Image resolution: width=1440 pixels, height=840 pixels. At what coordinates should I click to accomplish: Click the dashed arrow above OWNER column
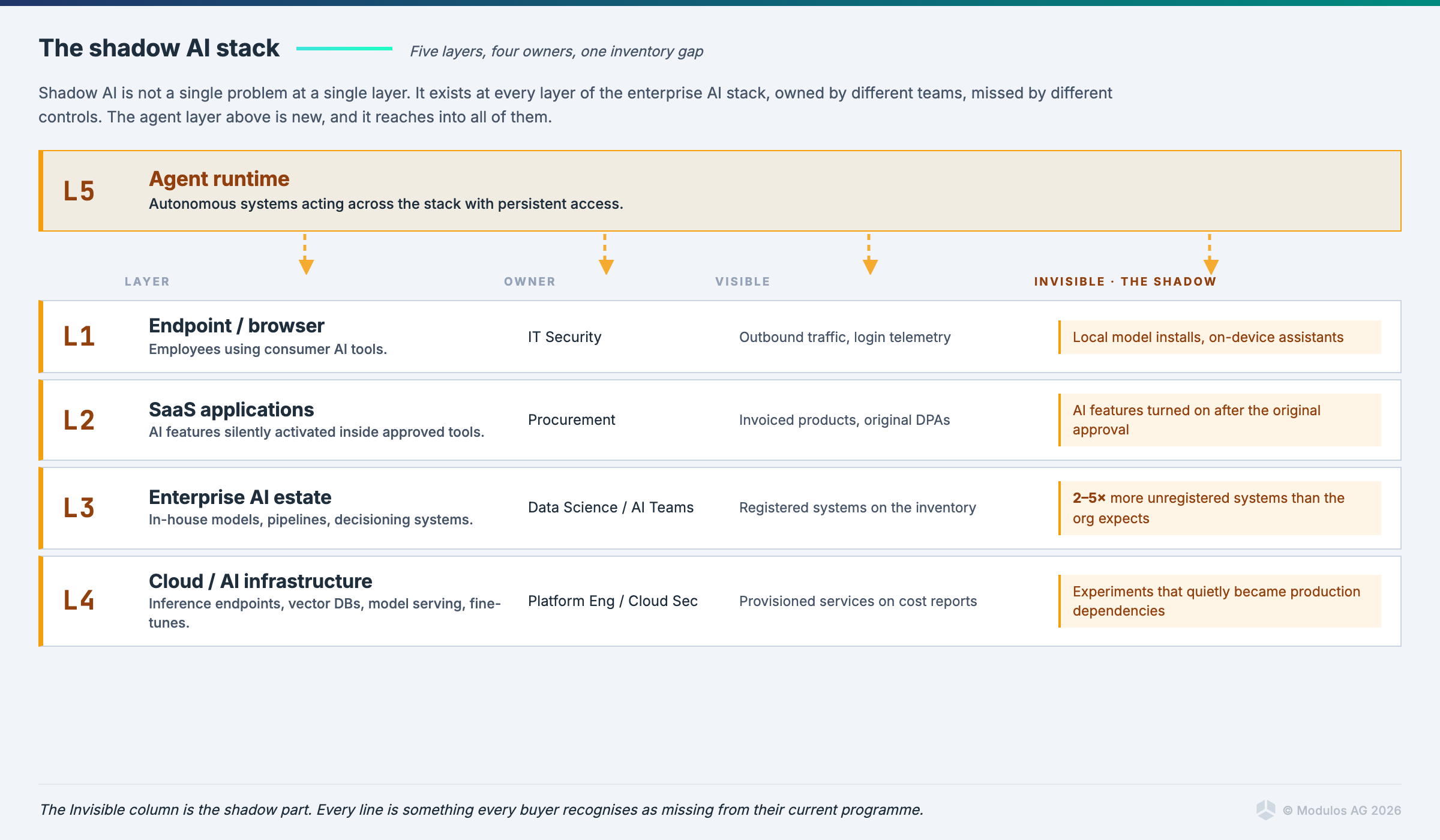(606, 254)
